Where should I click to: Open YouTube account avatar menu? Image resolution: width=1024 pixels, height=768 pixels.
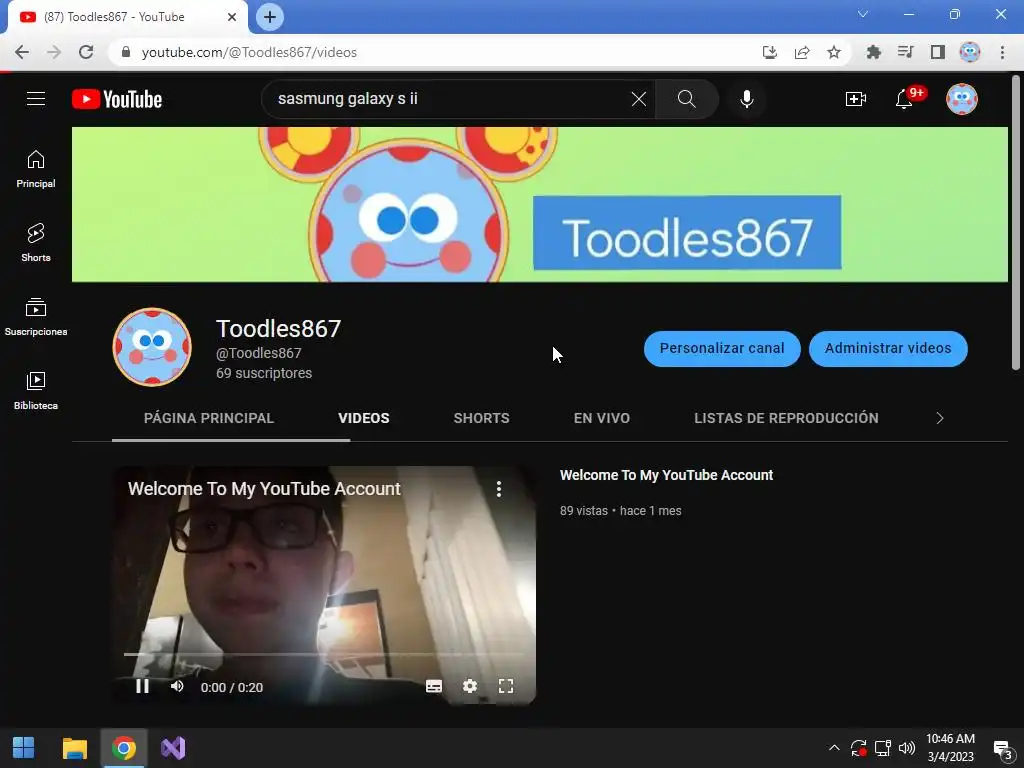pyautogui.click(x=962, y=99)
